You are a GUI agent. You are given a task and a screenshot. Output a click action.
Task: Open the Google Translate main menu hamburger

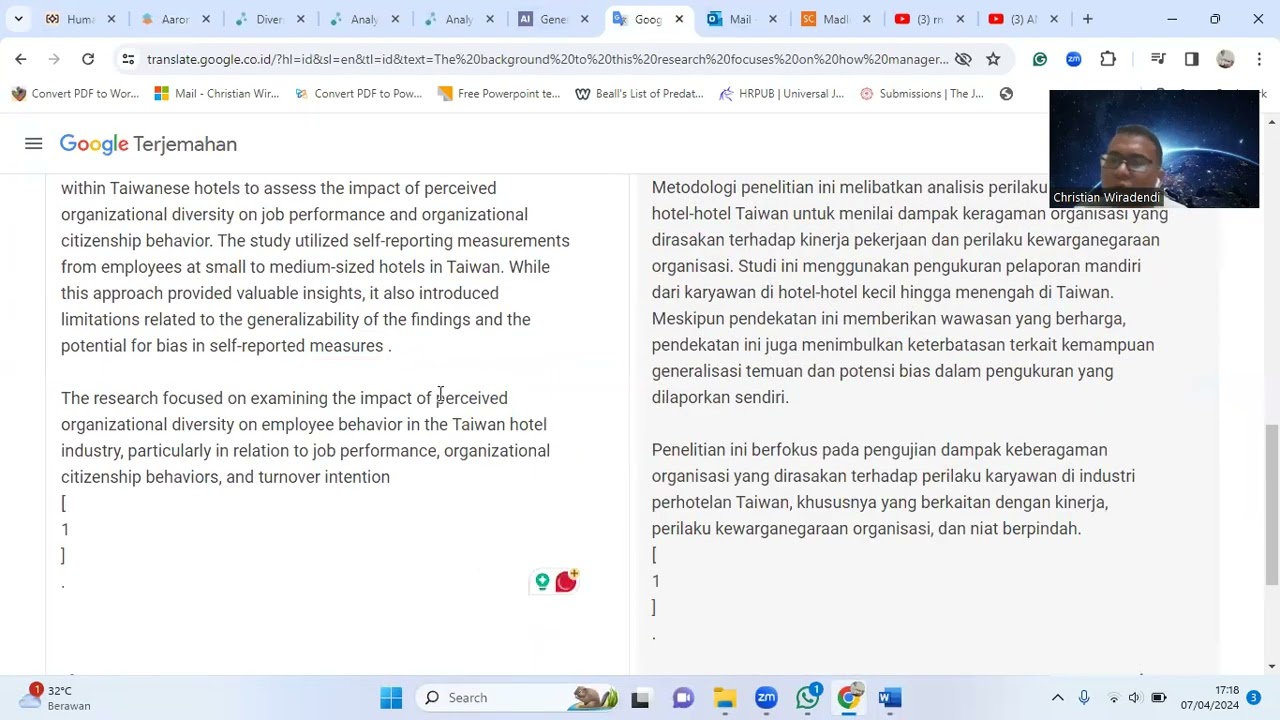[x=33, y=144]
